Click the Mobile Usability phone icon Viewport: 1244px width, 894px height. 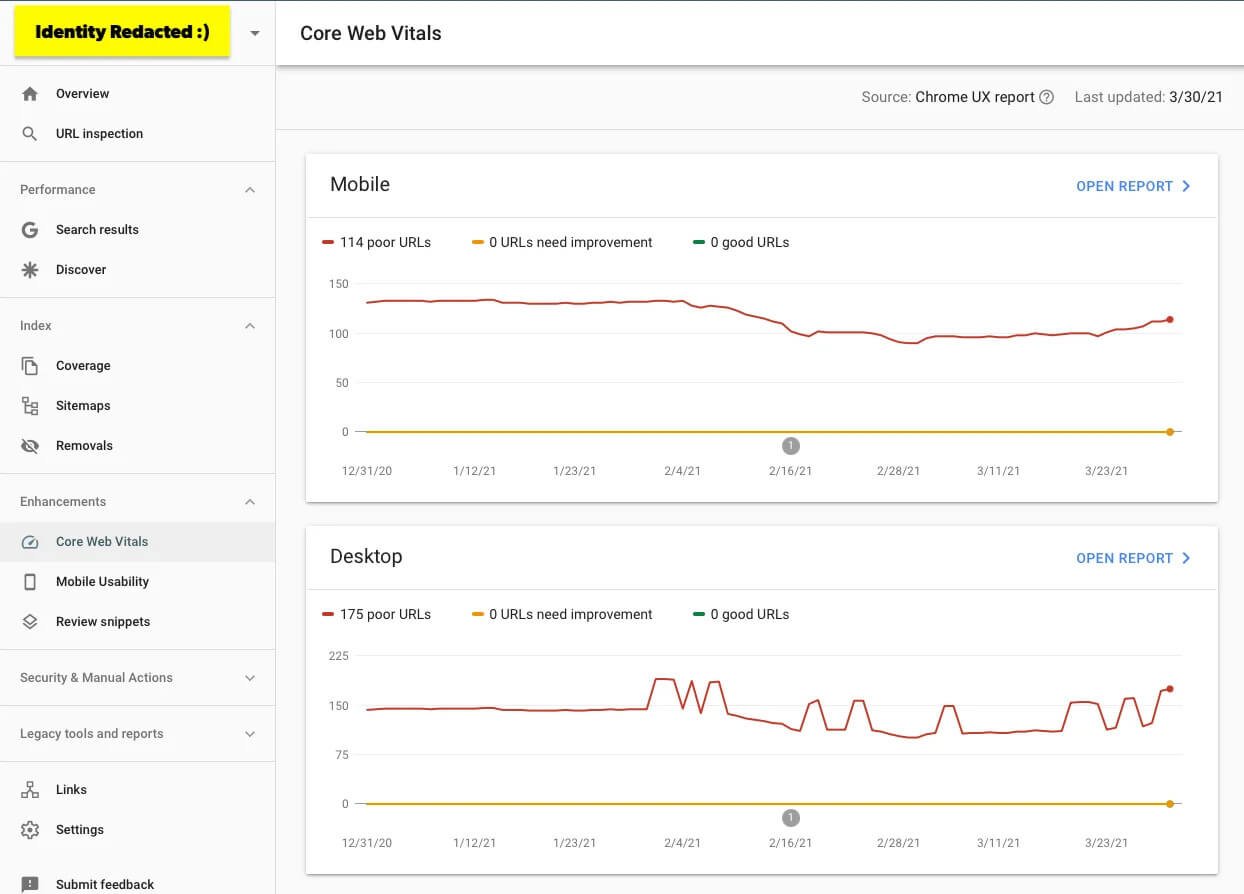[30, 582]
